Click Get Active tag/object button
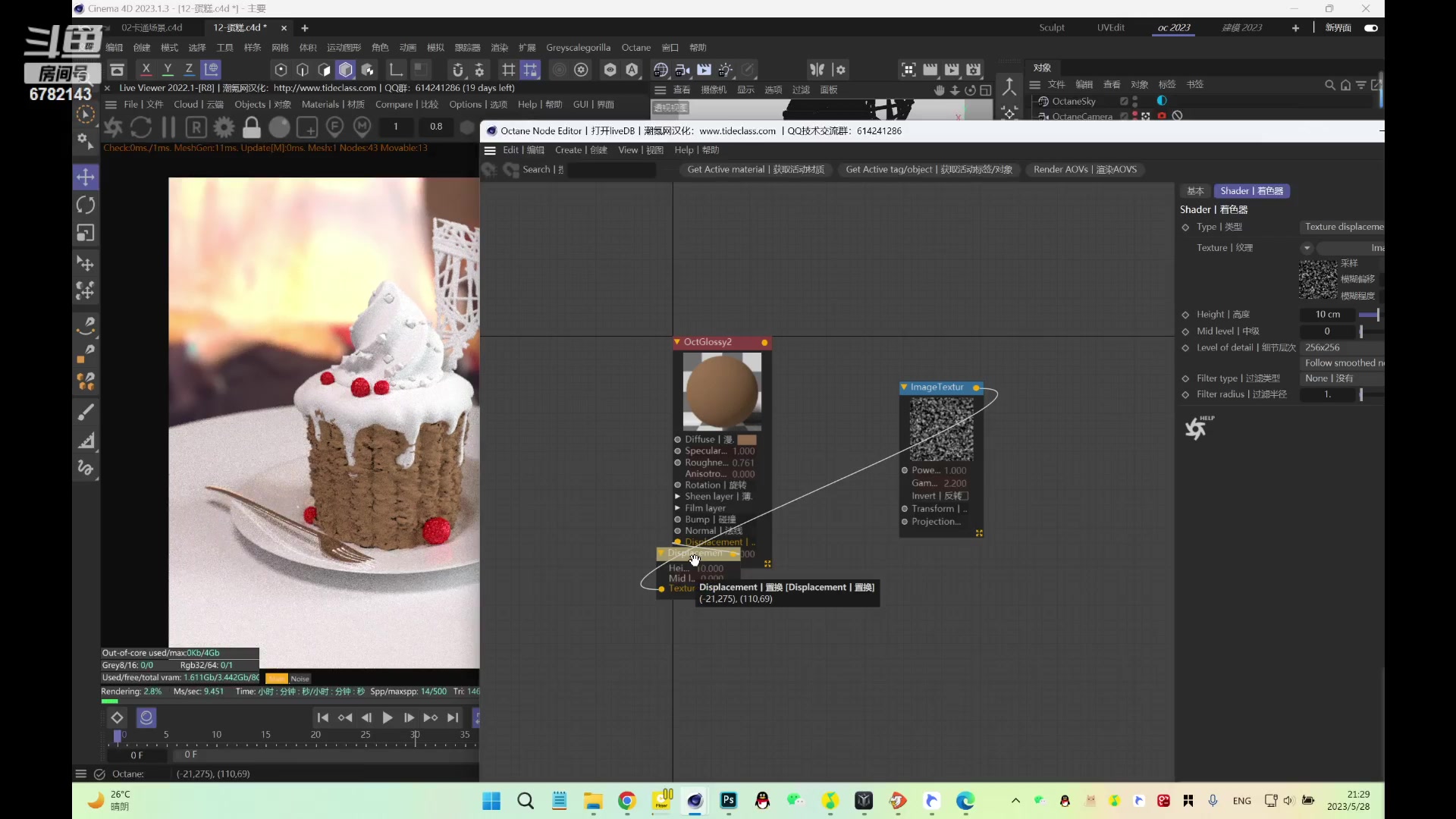Screen dimensions: 1456x819 pos(929,170)
